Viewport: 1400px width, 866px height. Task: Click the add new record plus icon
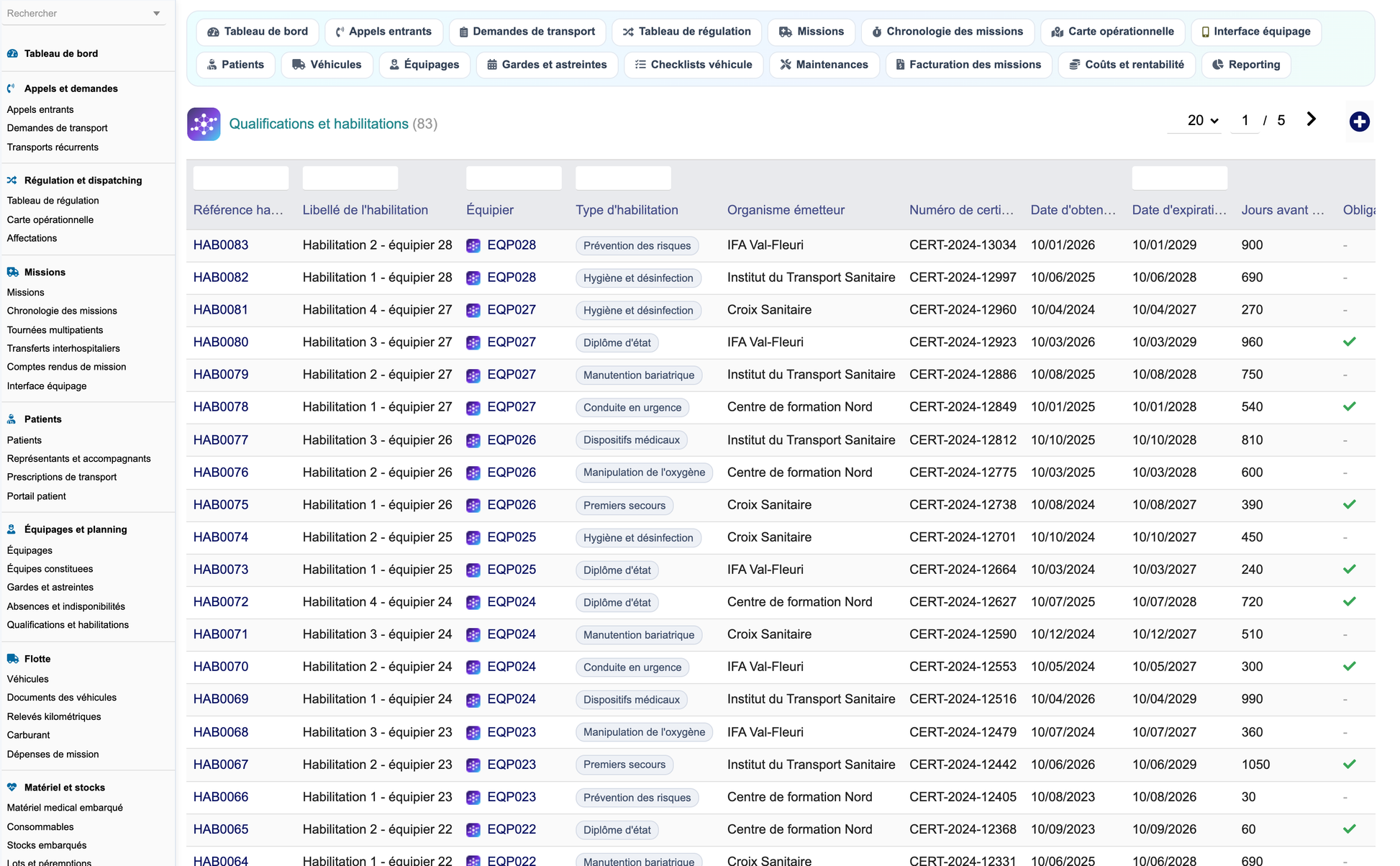coord(1359,122)
